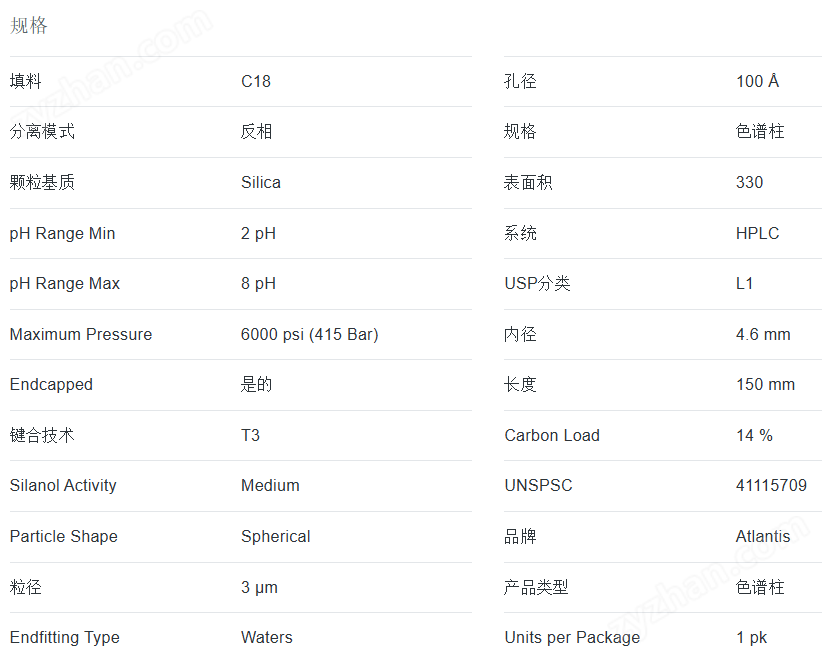822x655 pixels.
Task: Click the 41115709 value
Action: 771,485
